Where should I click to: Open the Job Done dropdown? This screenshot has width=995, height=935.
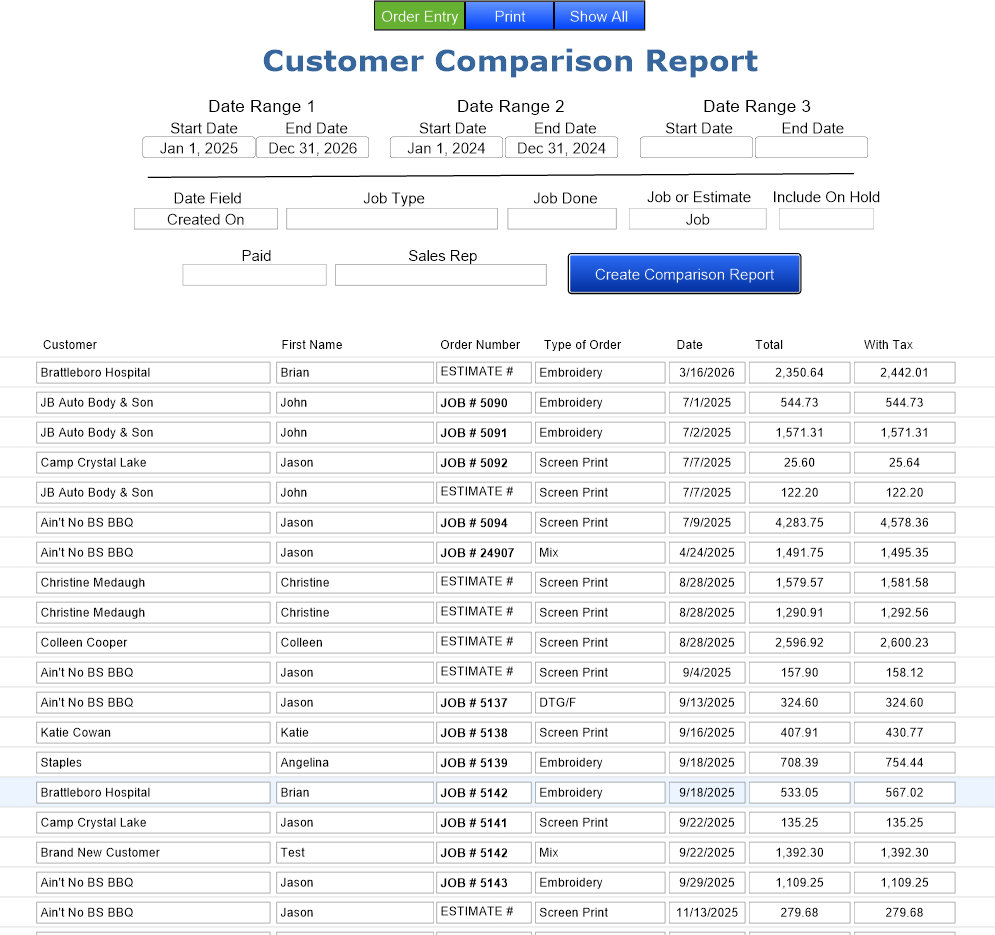click(561, 218)
